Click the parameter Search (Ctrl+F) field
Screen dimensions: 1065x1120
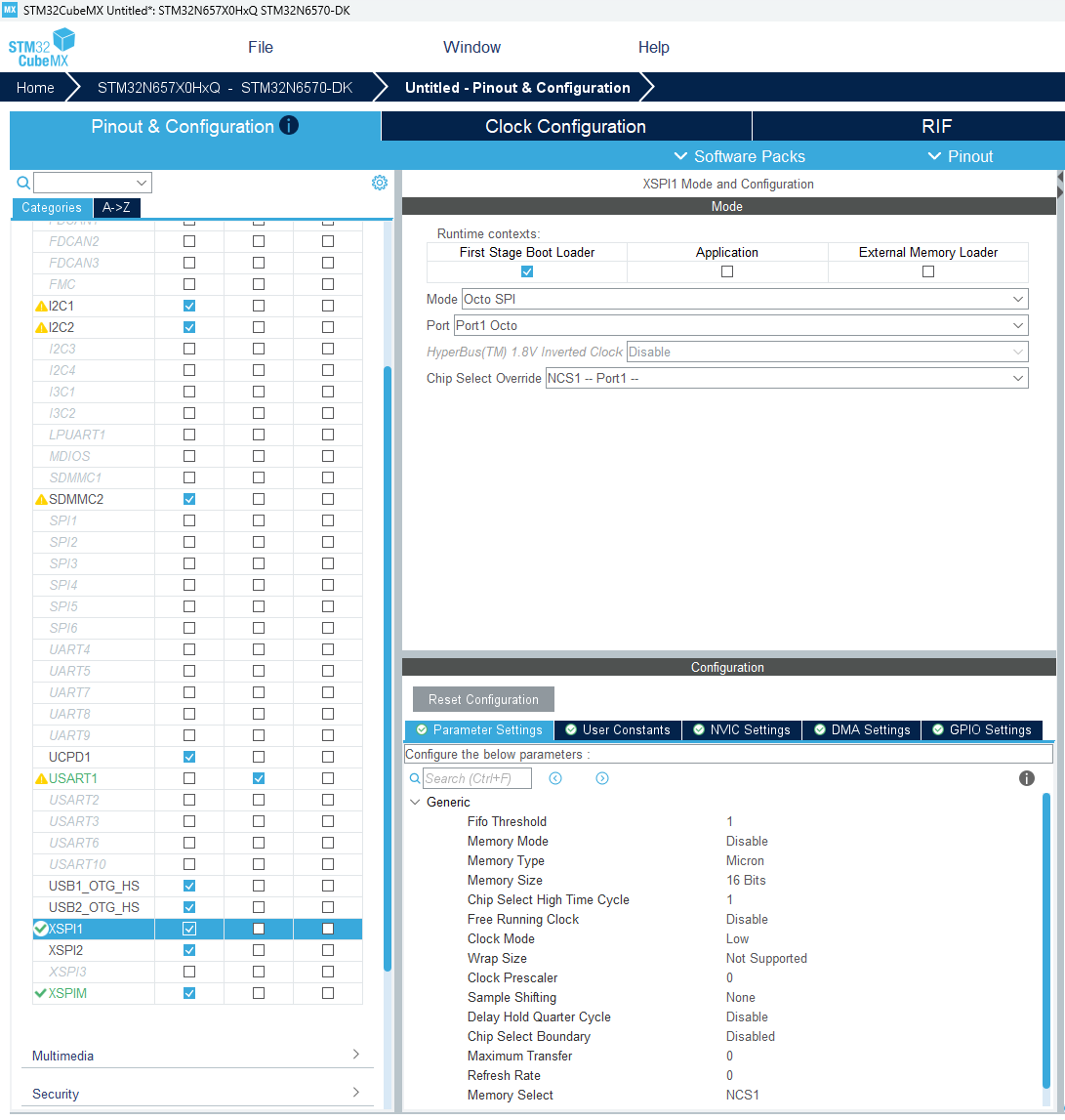click(477, 778)
